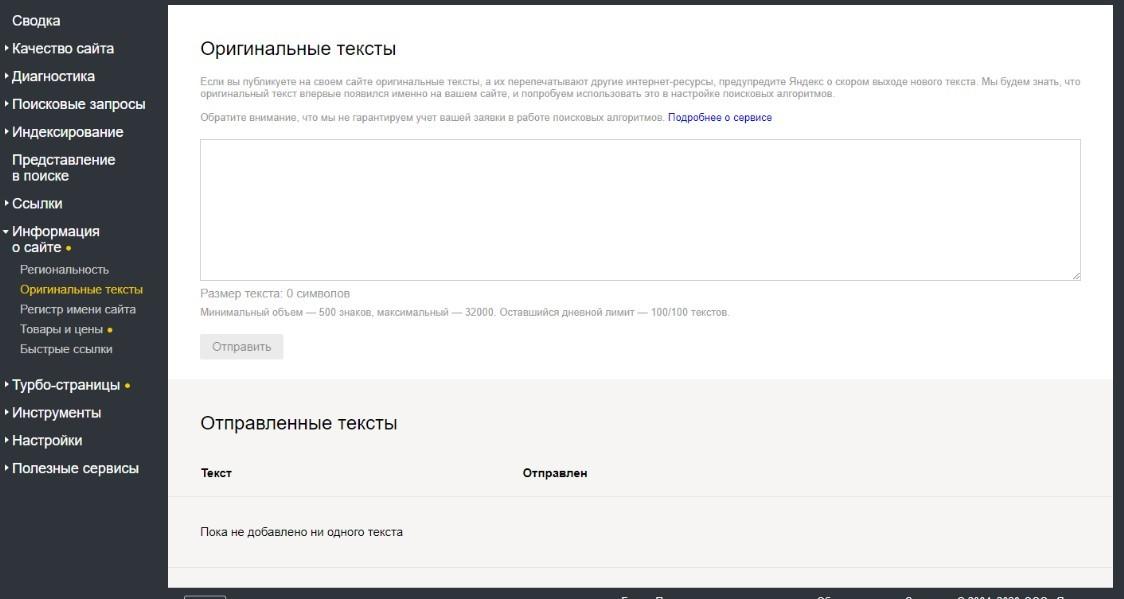Select Оригинальные тексты in the sidebar
The width and height of the screenshot is (1124, 599).
(81, 290)
